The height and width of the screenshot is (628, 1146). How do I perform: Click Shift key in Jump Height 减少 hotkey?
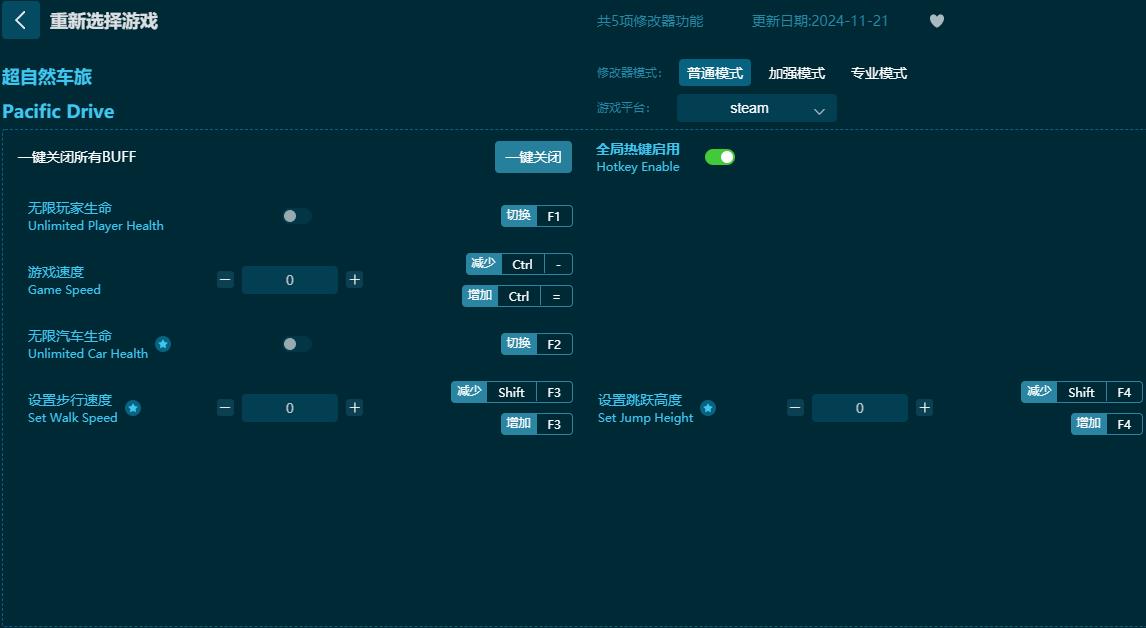(1082, 393)
